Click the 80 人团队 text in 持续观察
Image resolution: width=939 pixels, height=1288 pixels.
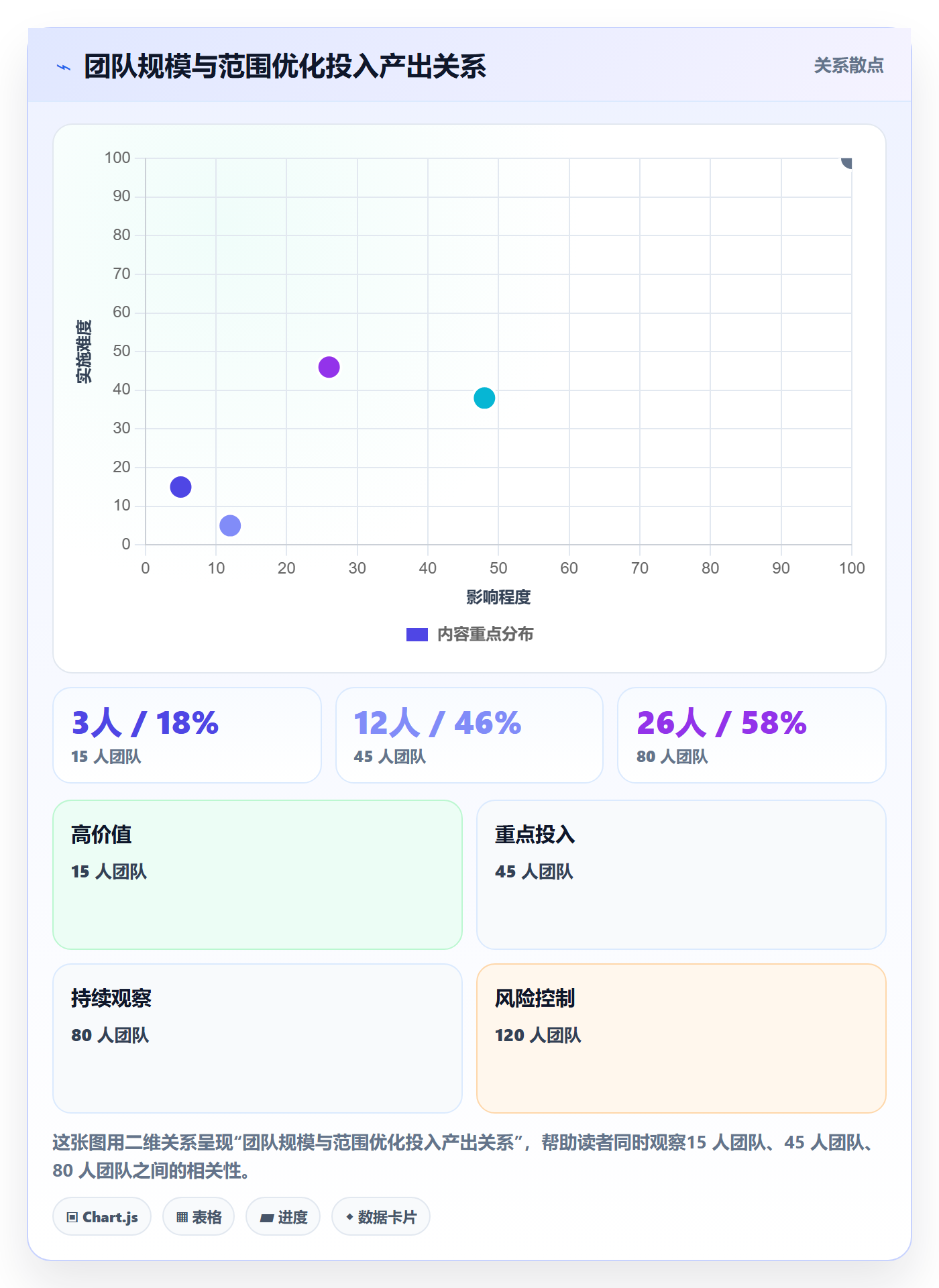[x=110, y=1036]
